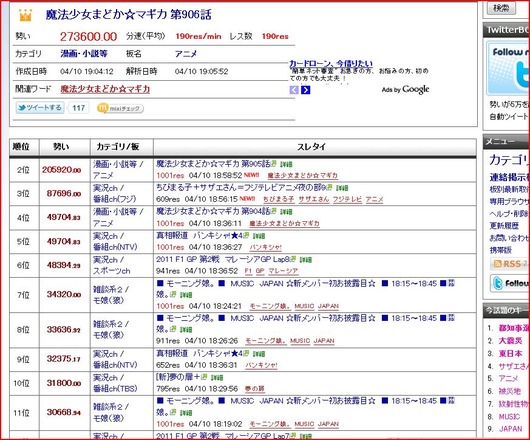Open the thread title 魔法少女まどか☆マギカ 第906話
The height and width of the screenshot is (440, 530).
point(128,15)
